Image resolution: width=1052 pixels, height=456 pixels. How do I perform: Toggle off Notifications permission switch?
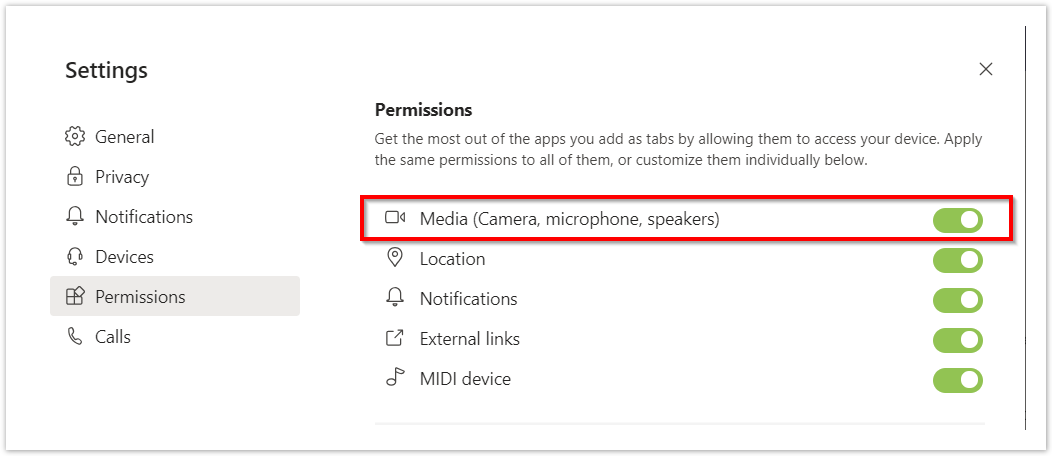958,300
